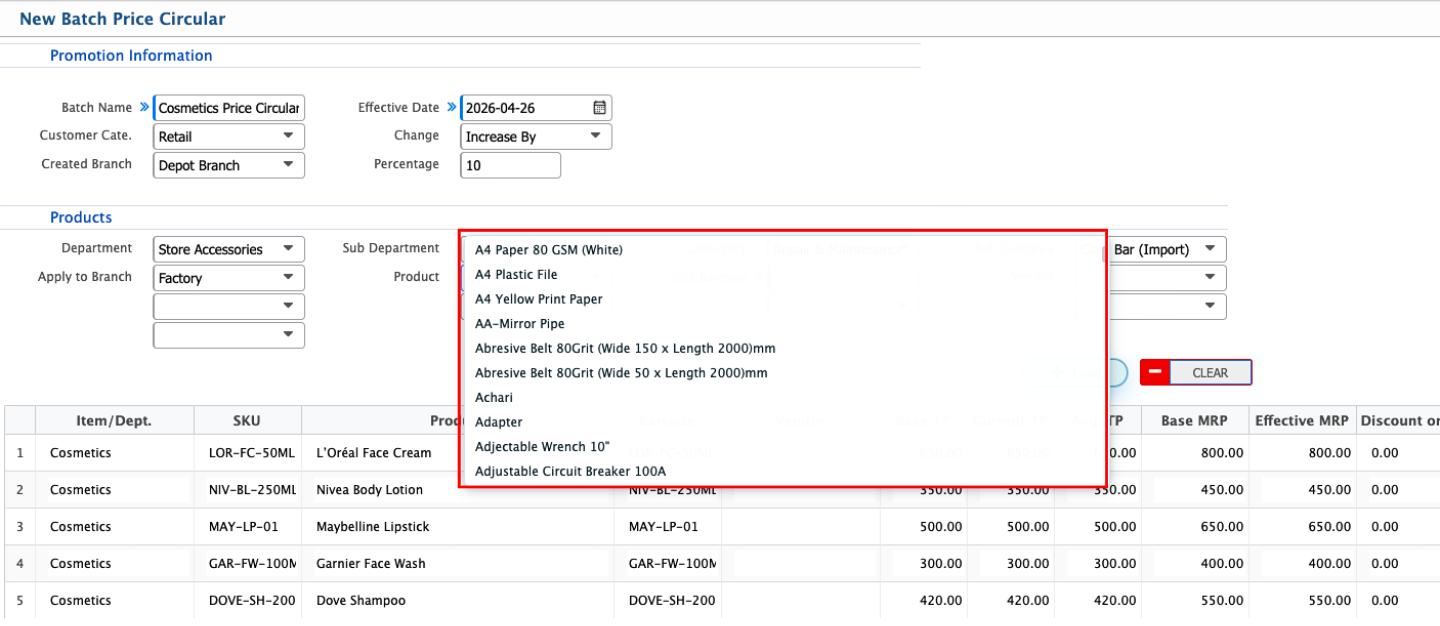Open the Bar (Import) dropdown arrow
The width and height of the screenshot is (1440, 626).
coord(1210,249)
